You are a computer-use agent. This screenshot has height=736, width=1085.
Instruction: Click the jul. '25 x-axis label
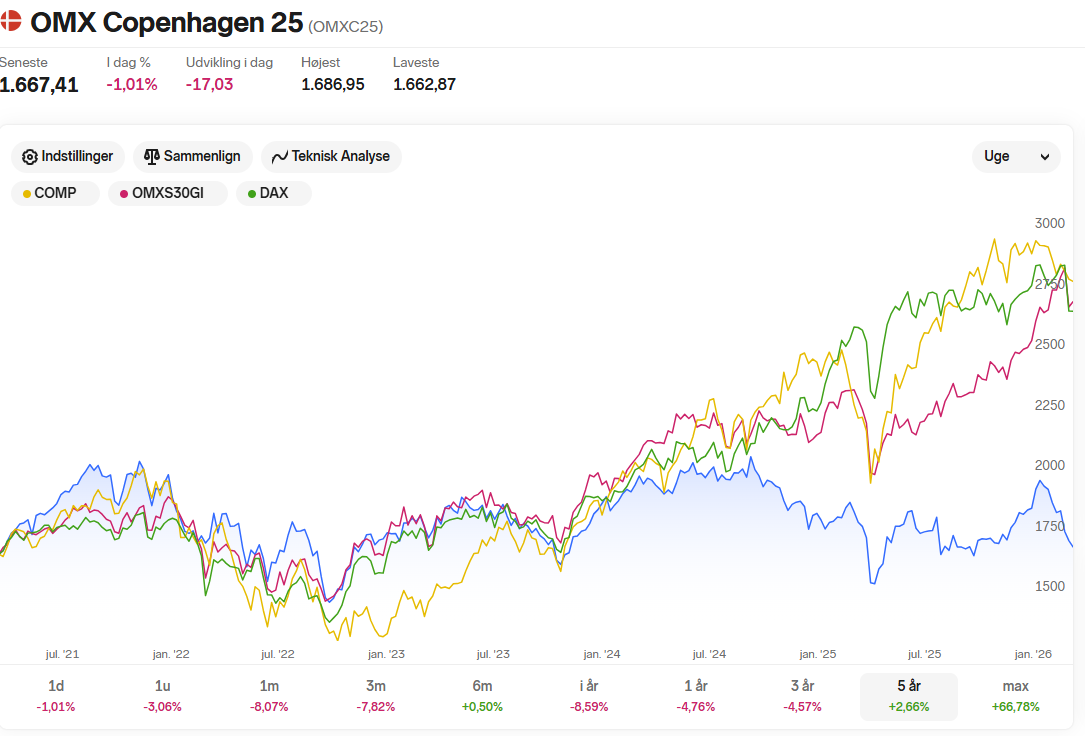pos(924,654)
